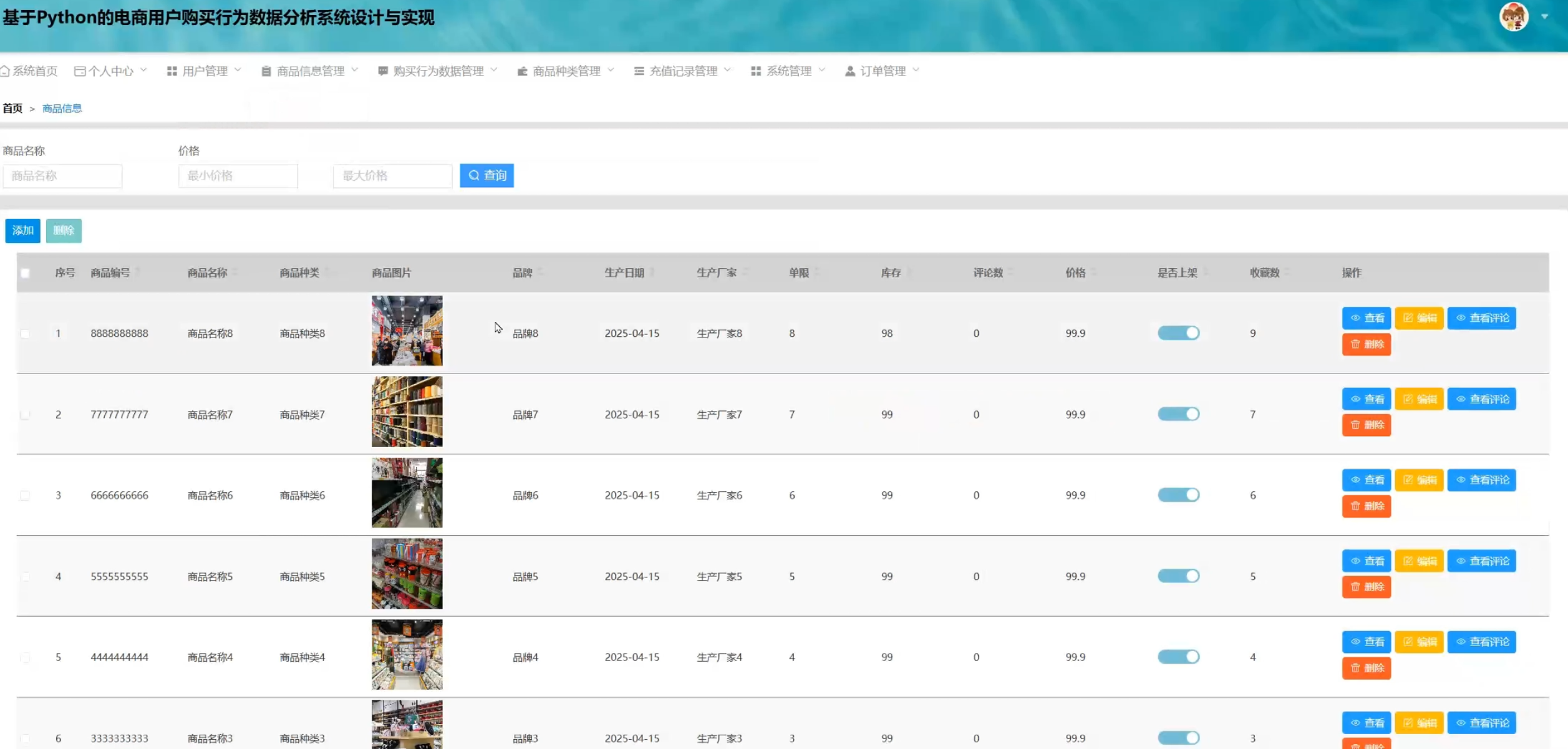Open the avatar dropdown arrow

[x=1545, y=17]
